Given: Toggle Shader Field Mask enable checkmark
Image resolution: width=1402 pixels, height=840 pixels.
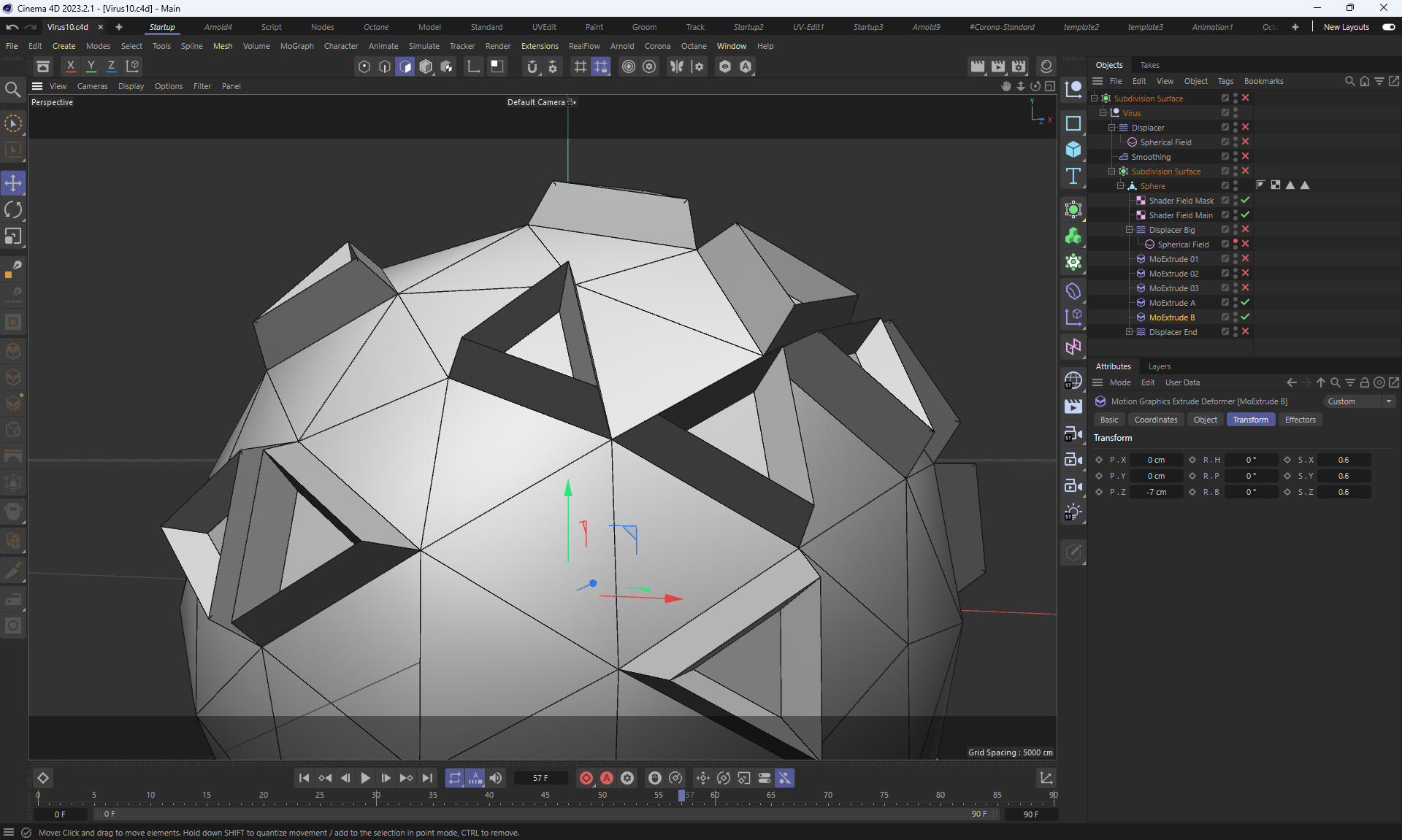Looking at the screenshot, I should click(x=1245, y=200).
